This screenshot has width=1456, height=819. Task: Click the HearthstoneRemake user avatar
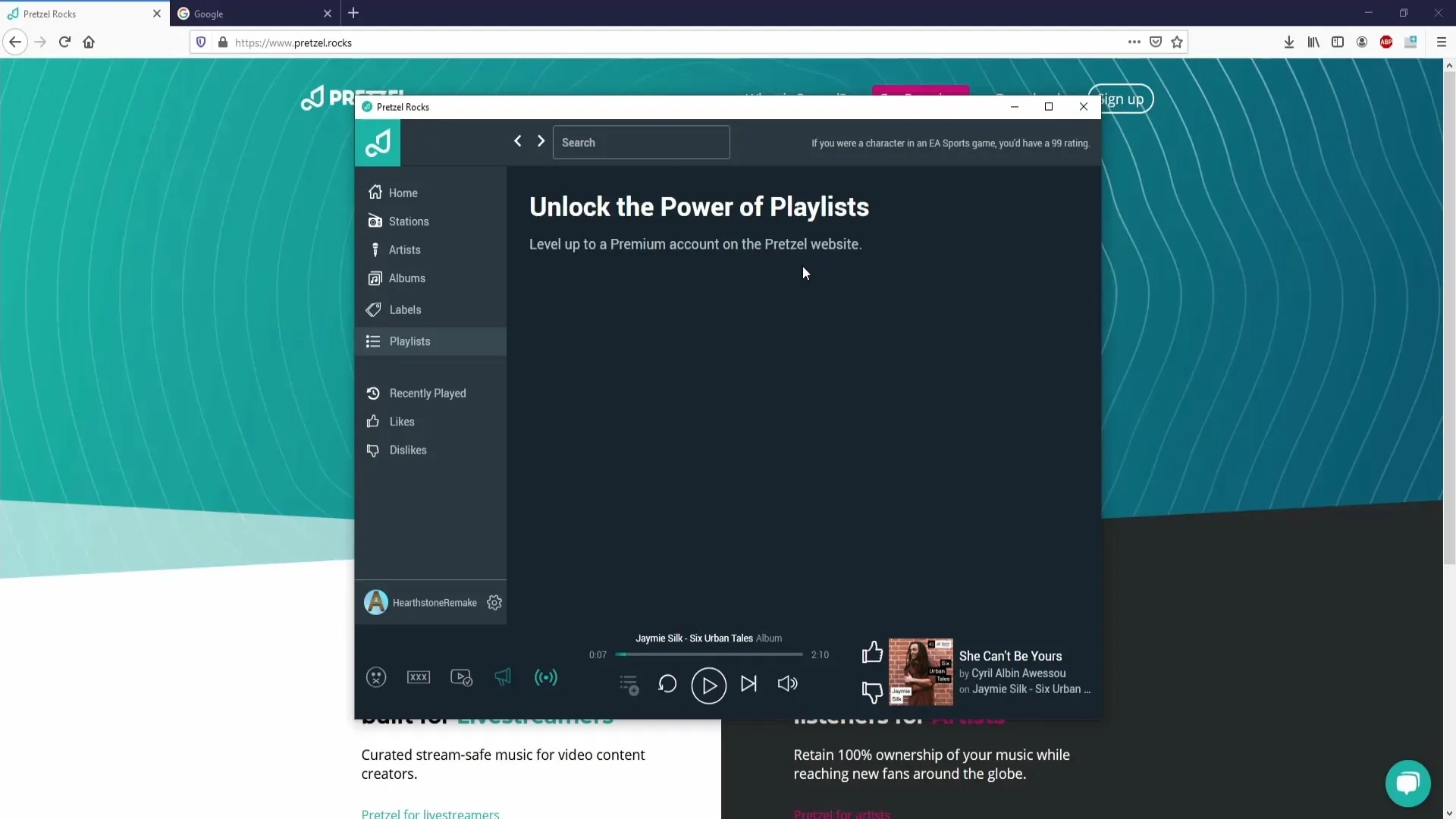(x=376, y=603)
